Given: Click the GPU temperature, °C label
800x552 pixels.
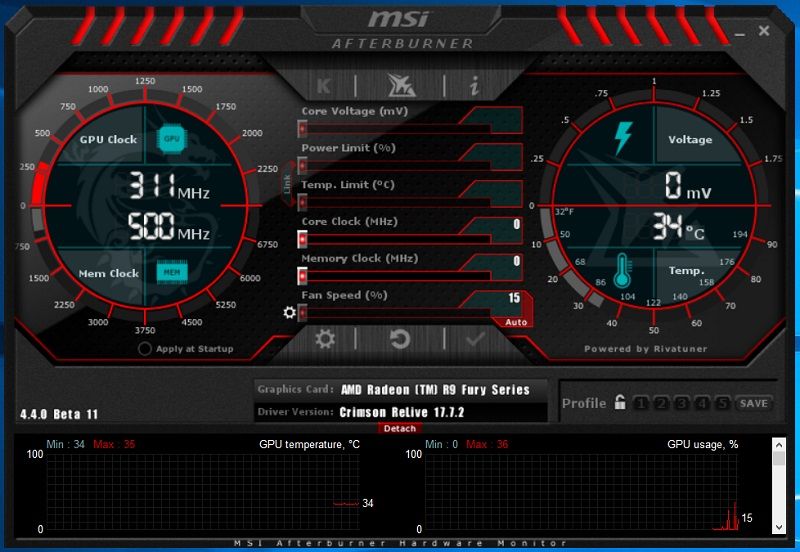Looking at the screenshot, I should (x=309, y=444).
